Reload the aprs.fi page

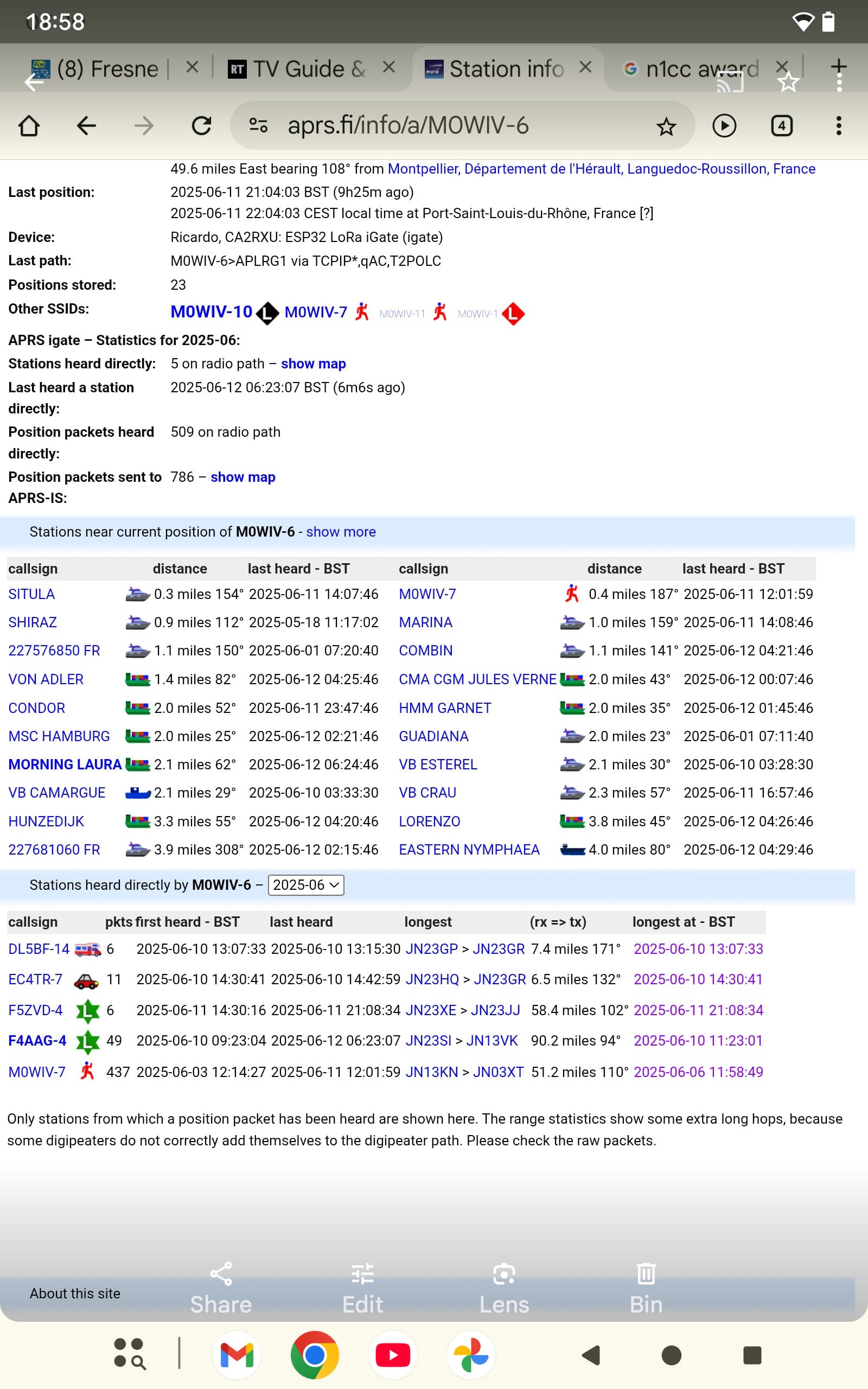tap(201, 126)
